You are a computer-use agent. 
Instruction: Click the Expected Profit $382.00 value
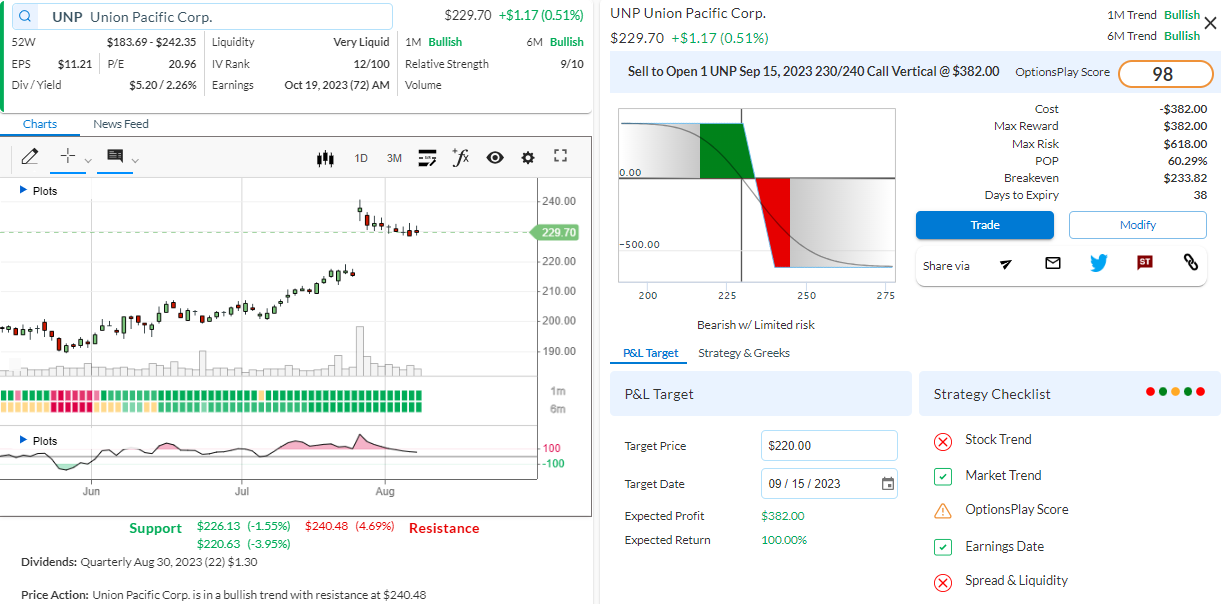[x=782, y=516]
